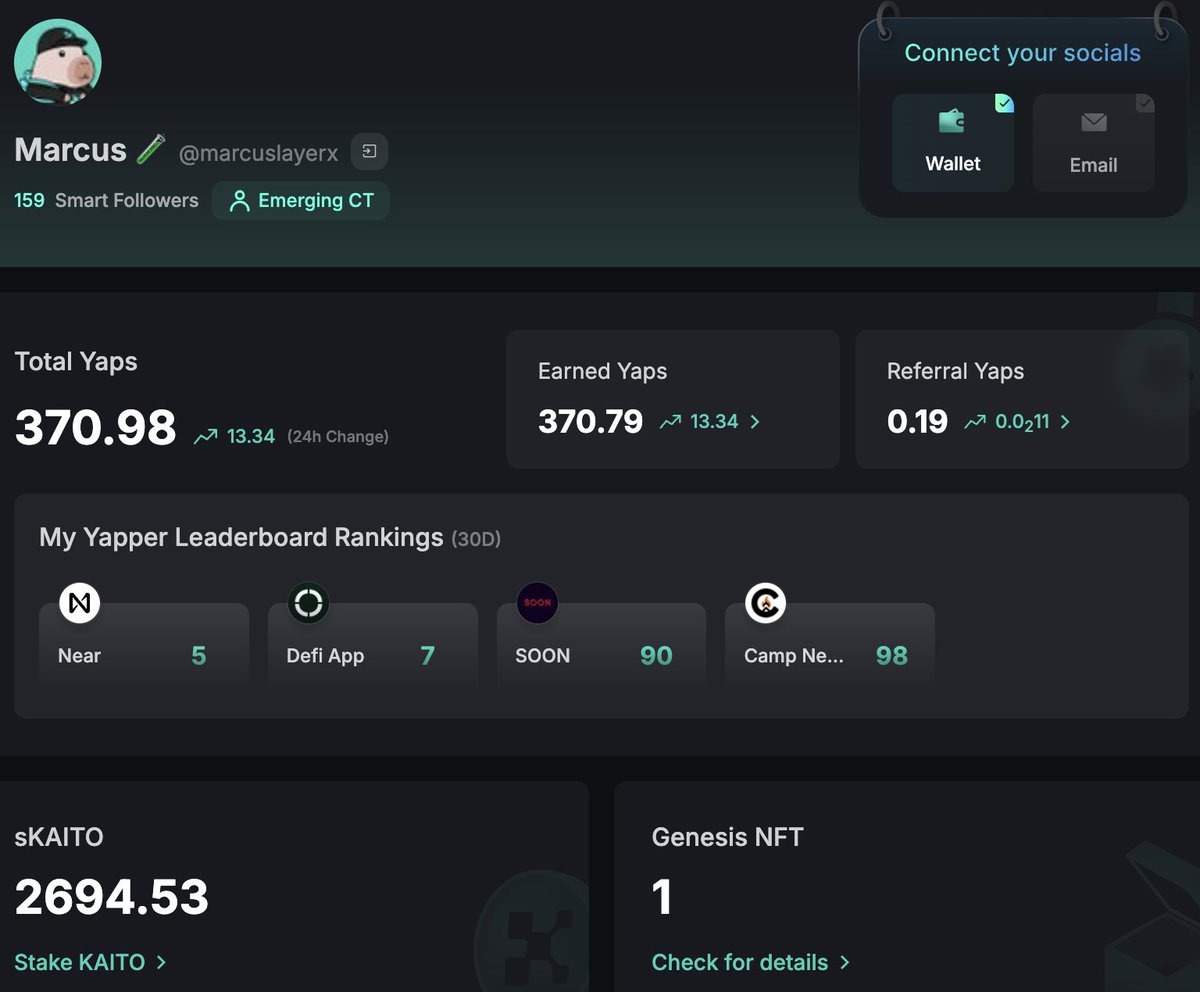Toggle the Email checkmark badge
The width and height of the screenshot is (1200, 992).
tap(1145, 103)
